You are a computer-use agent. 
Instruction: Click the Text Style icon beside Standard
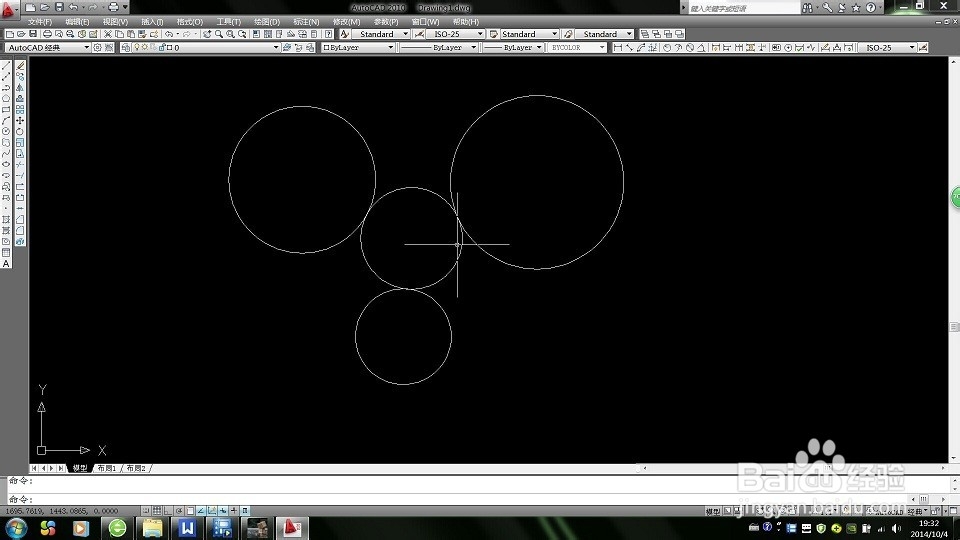[345, 34]
